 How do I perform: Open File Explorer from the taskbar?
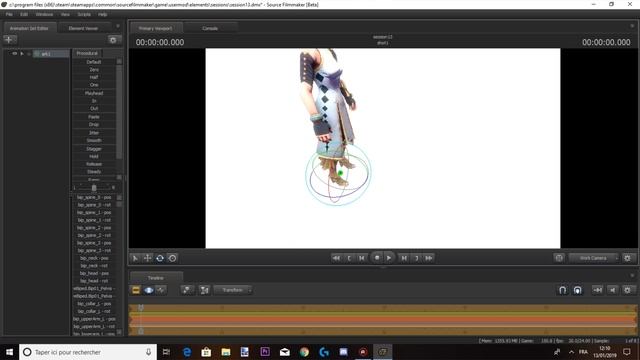(x=226, y=352)
